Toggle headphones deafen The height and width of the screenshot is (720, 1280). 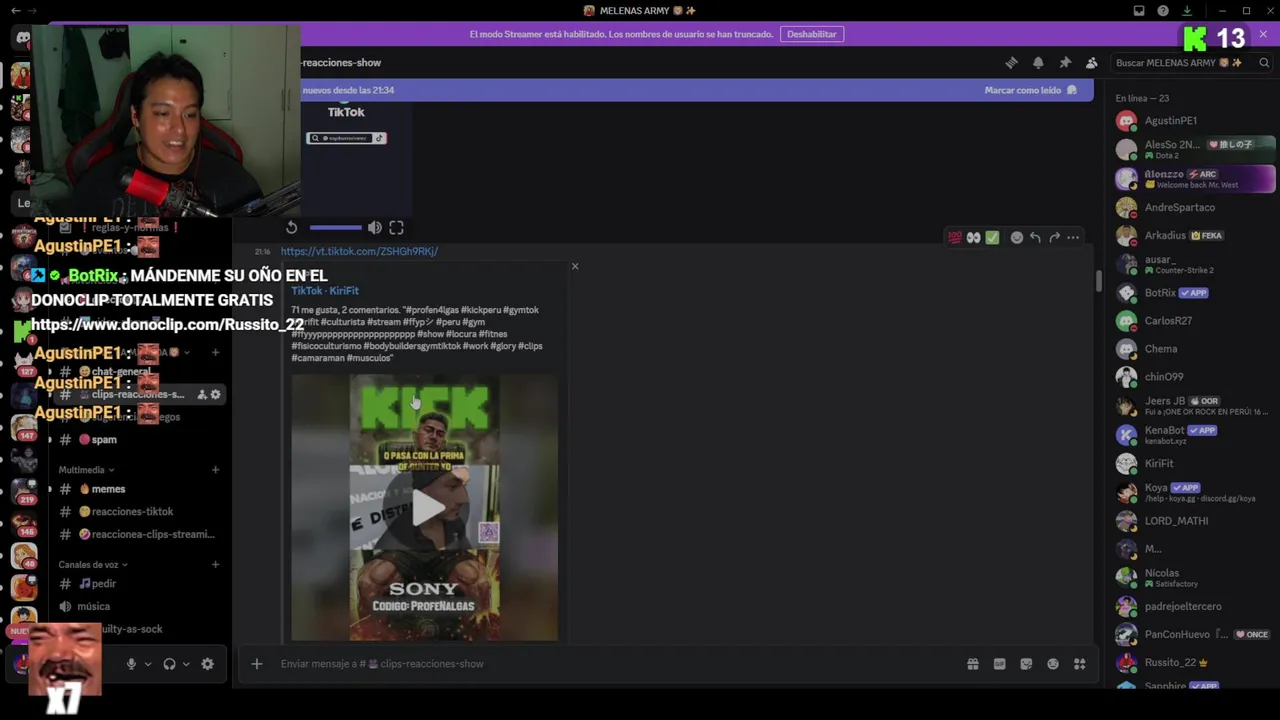[169, 664]
